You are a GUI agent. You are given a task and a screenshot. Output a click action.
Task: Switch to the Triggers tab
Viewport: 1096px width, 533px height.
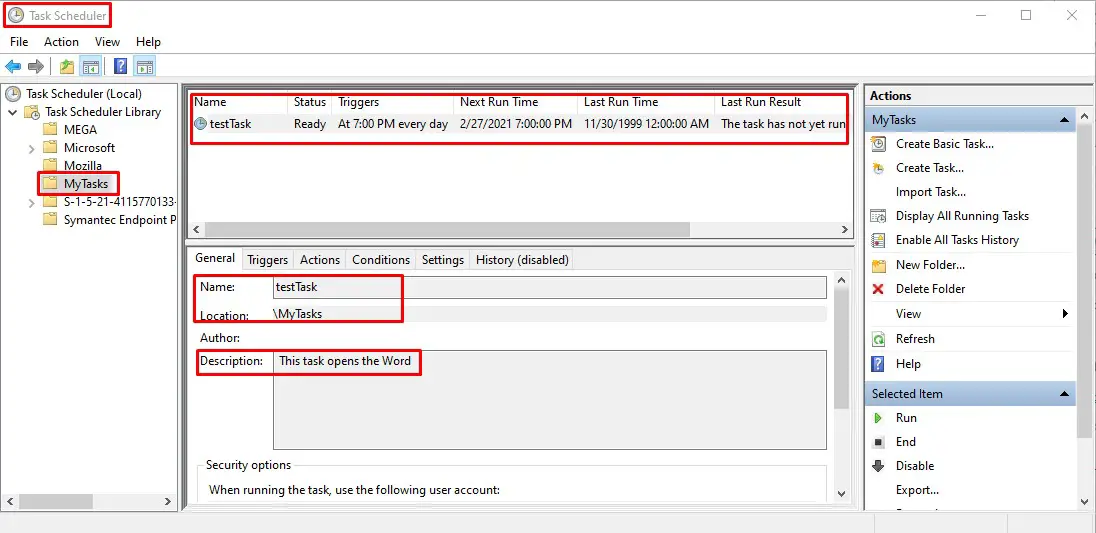(267, 260)
